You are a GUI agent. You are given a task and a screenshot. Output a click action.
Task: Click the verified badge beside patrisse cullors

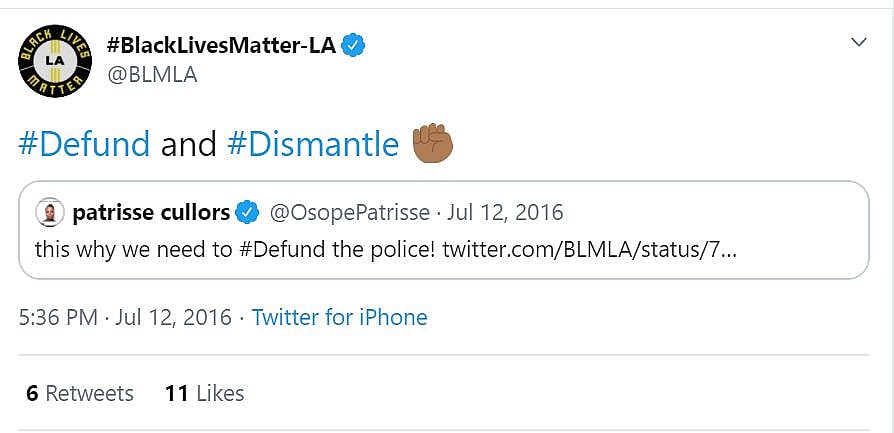click(248, 212)
